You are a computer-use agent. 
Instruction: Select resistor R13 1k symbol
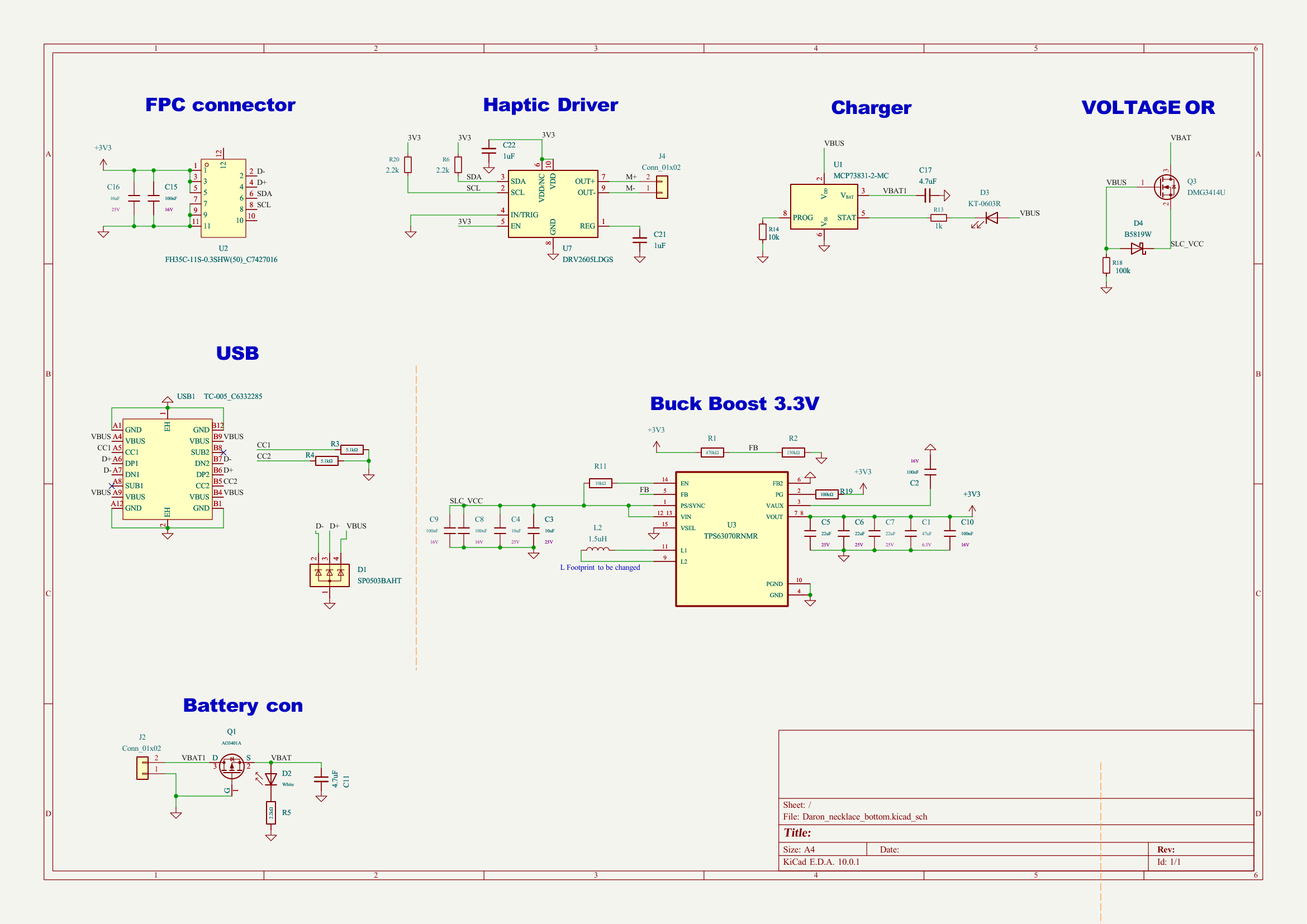tap(938, 218)
